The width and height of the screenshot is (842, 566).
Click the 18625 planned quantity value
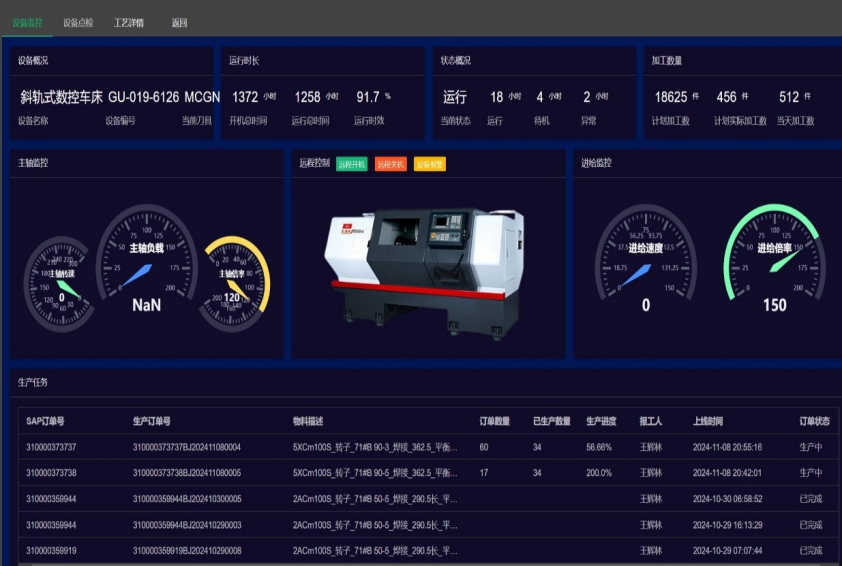point(671,97)
